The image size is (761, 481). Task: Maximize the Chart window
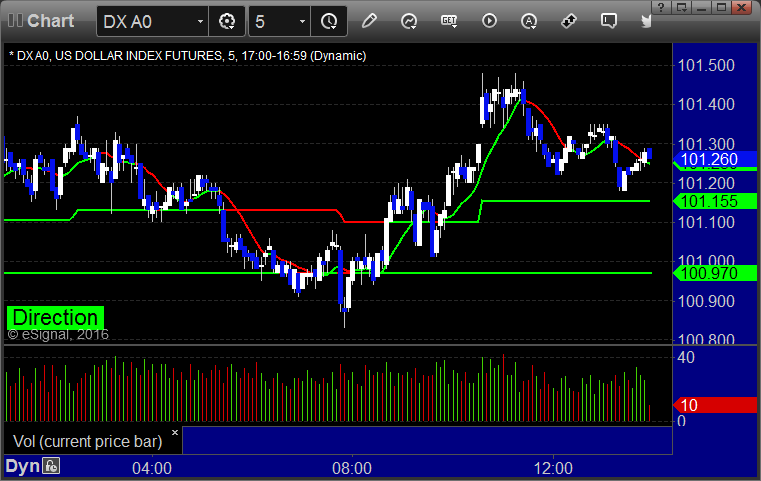coord(722,7)
